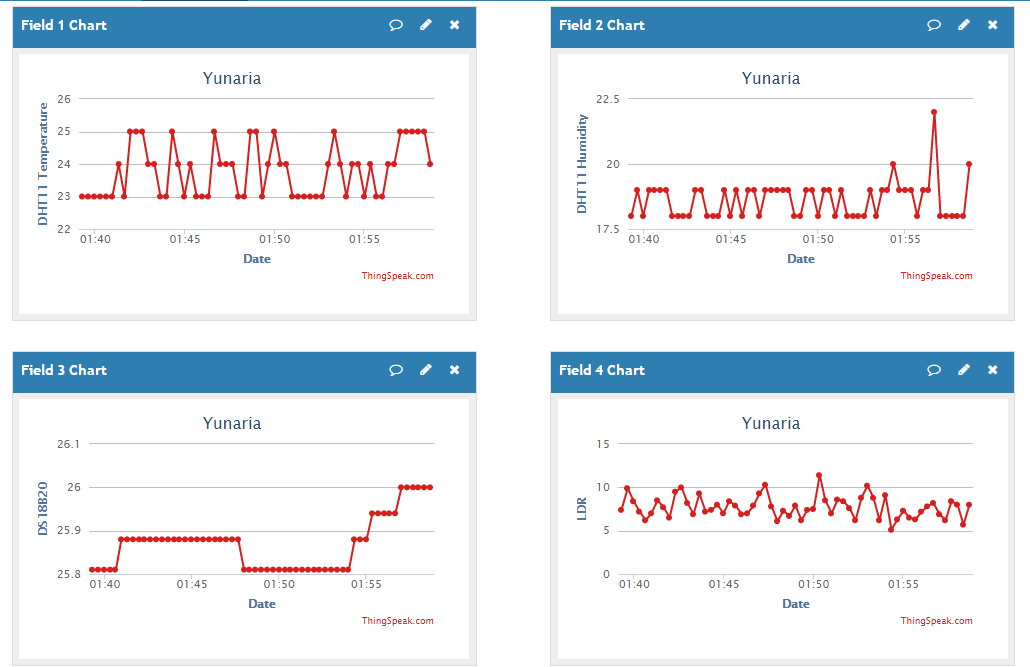Click the '26.1' y-axis value in Field 3 Chart
This screenshot has width=1030, height=667.
pyautogui.click(x=68, y=444)
